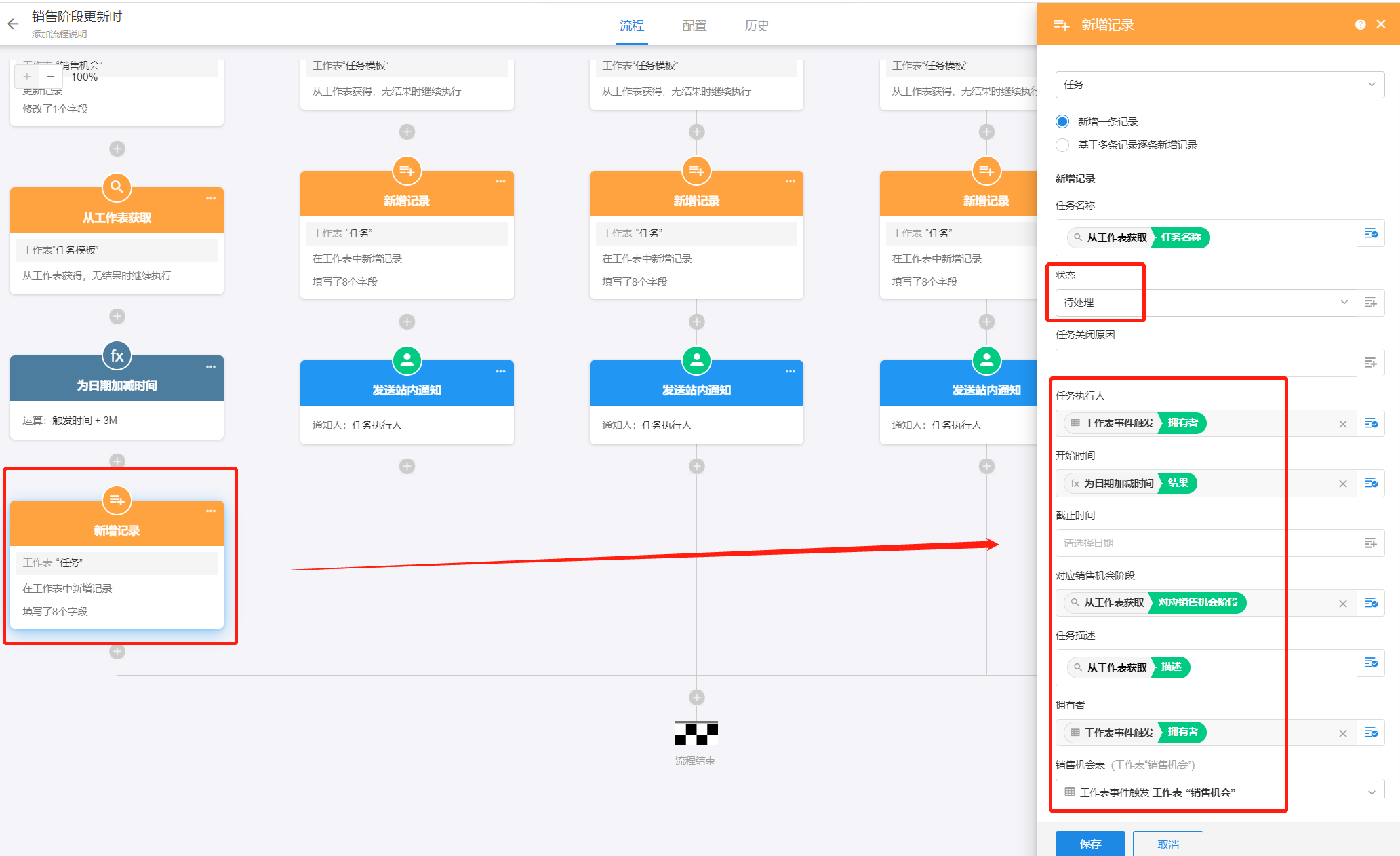1400x856 pixels.
Task: Click the 取消 button
Action: [1167, 844]
